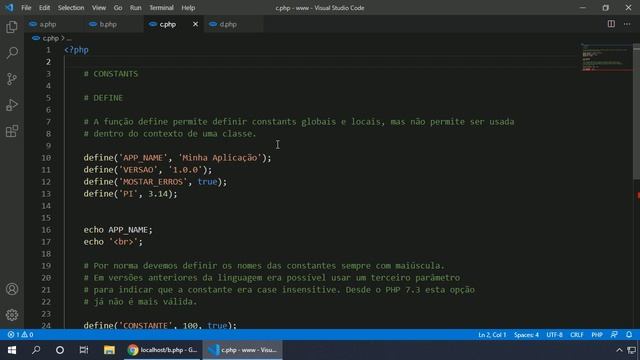Image resolution: width=640 pixels, height=360 pixels.
Task: Show hidden system tray icons
Action: click(619, 350)
